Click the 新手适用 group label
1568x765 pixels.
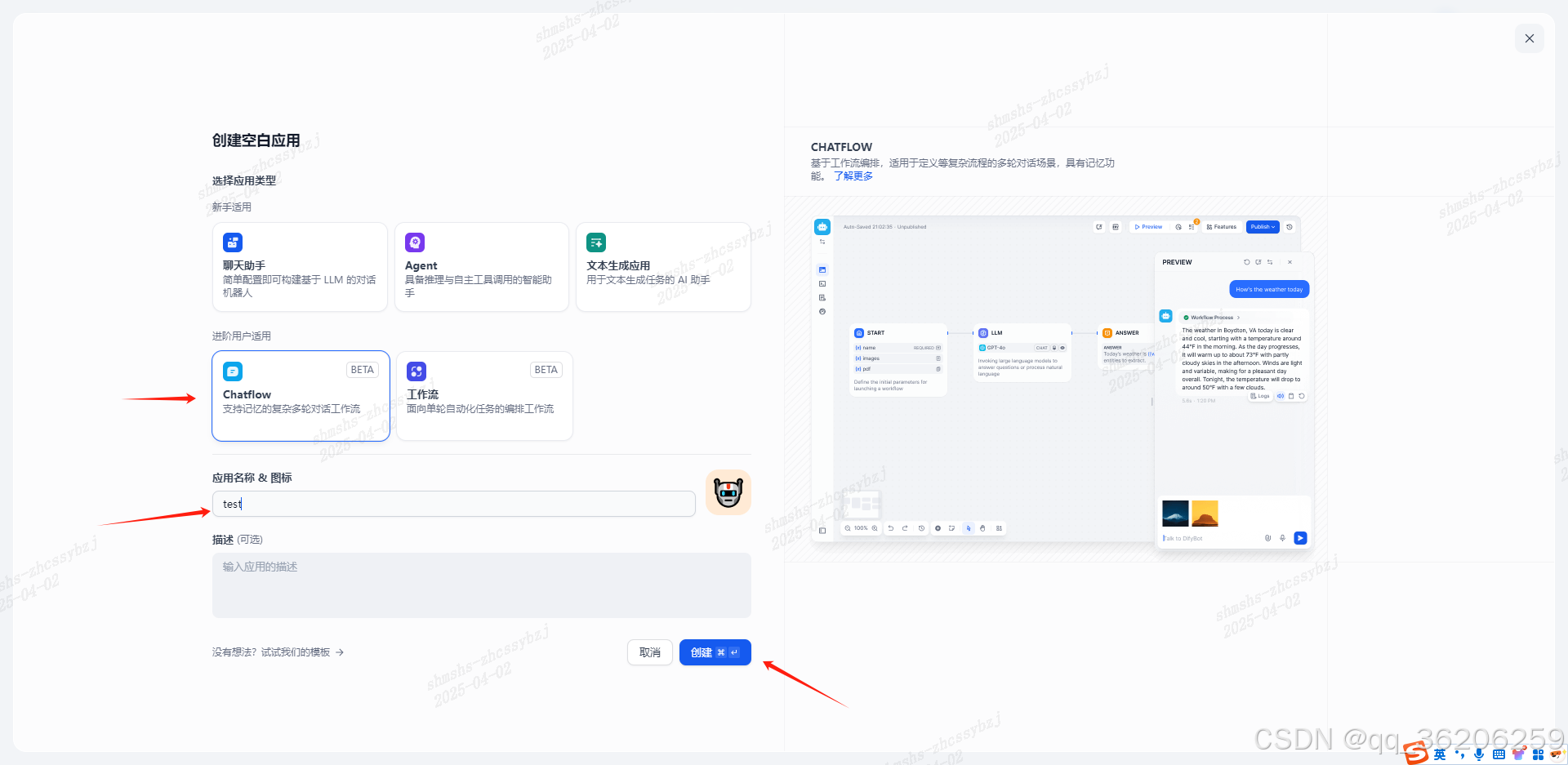click(232, 207)
